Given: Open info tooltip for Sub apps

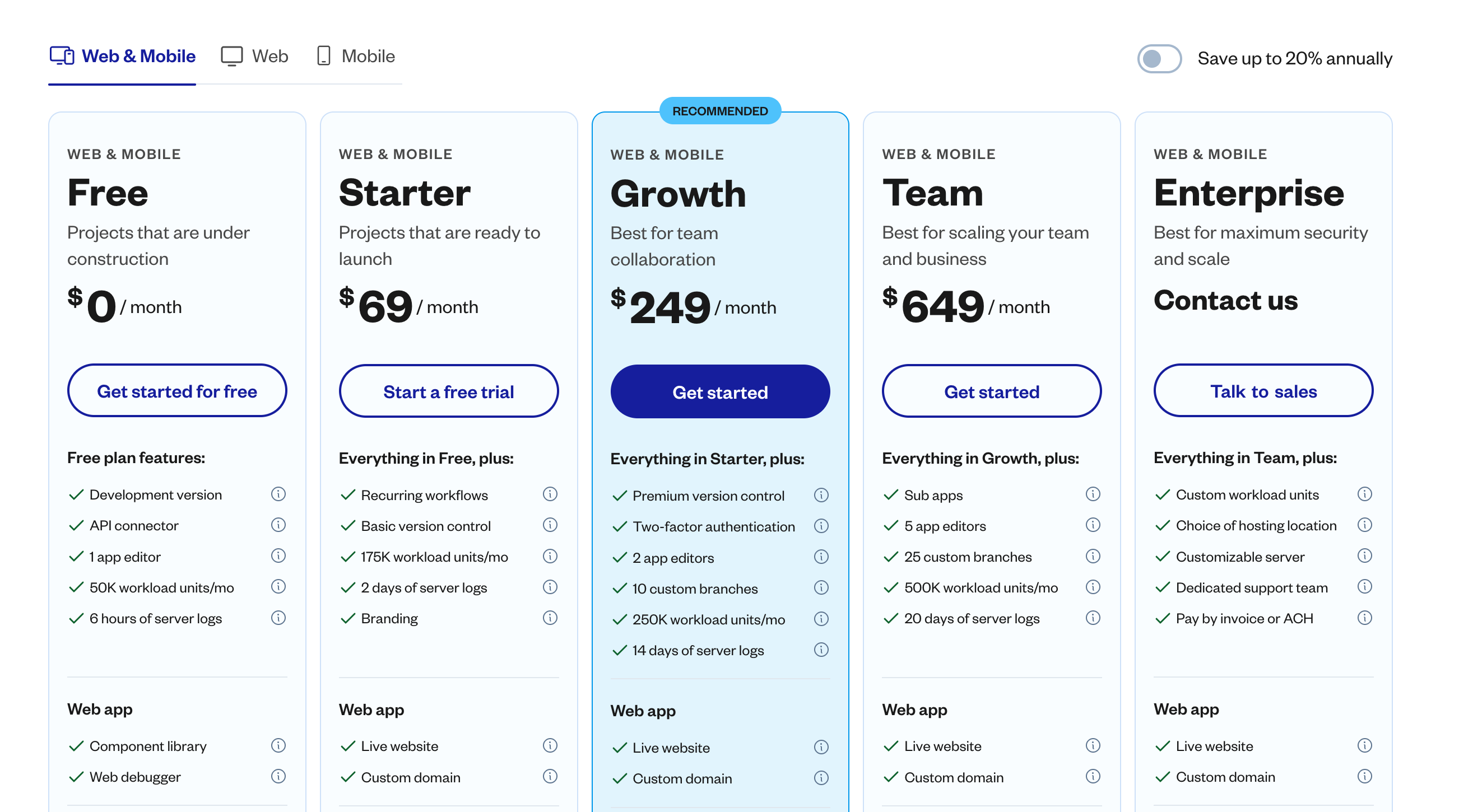Looking at the screenshot, I should [1093, 494].
